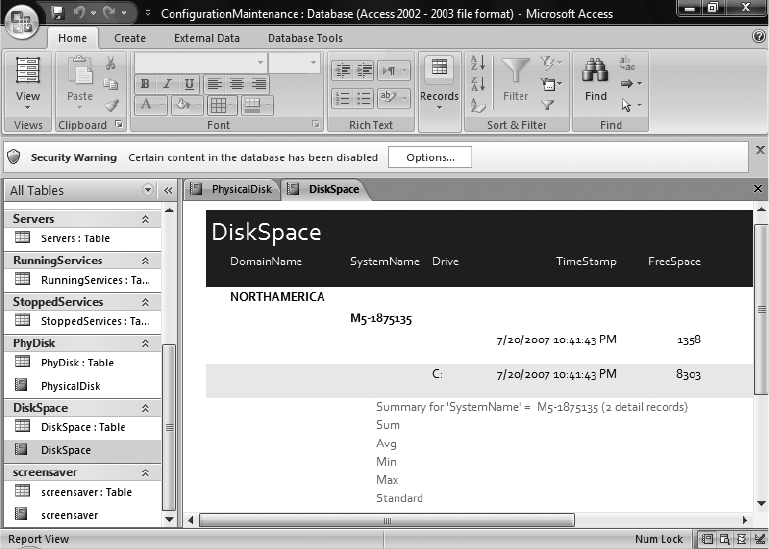Open Selection filter dropdown
This screenshot has width=769, height=549.
pyautogui.click(x=551, y=63)
